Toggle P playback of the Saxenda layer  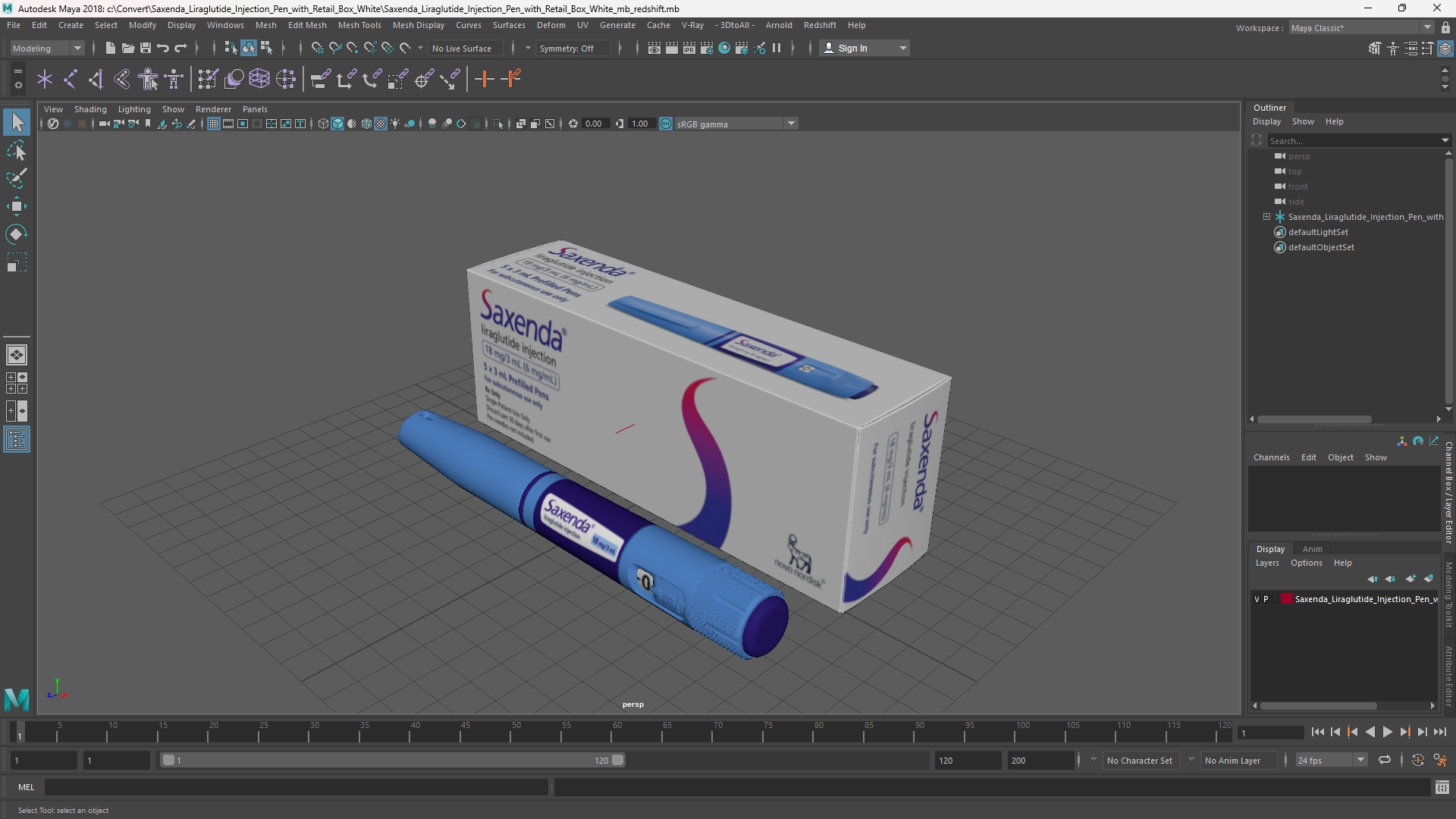(1266, 599)
